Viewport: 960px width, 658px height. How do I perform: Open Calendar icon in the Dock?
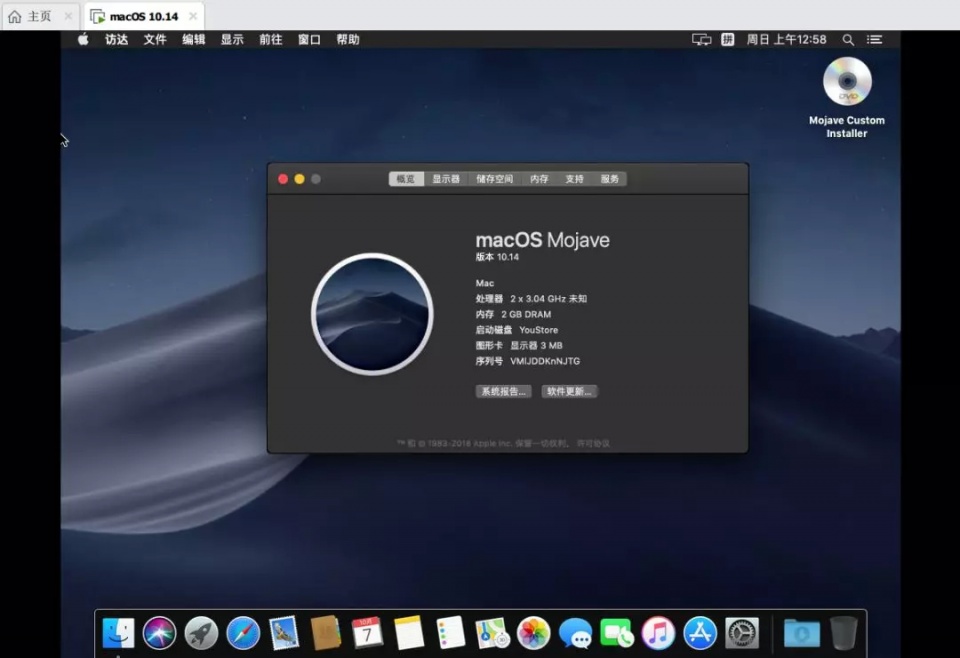[367, 632]
